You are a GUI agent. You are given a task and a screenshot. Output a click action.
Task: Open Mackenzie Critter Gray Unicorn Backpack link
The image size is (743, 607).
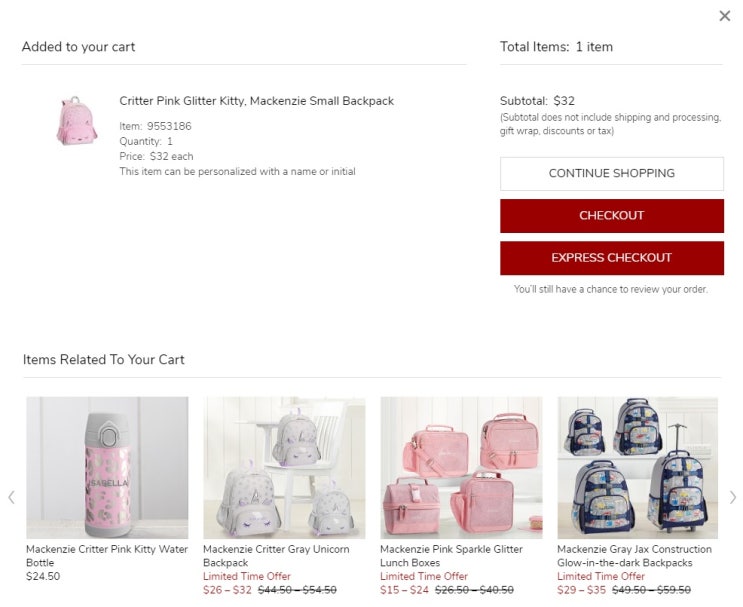(x=276, y=556)
